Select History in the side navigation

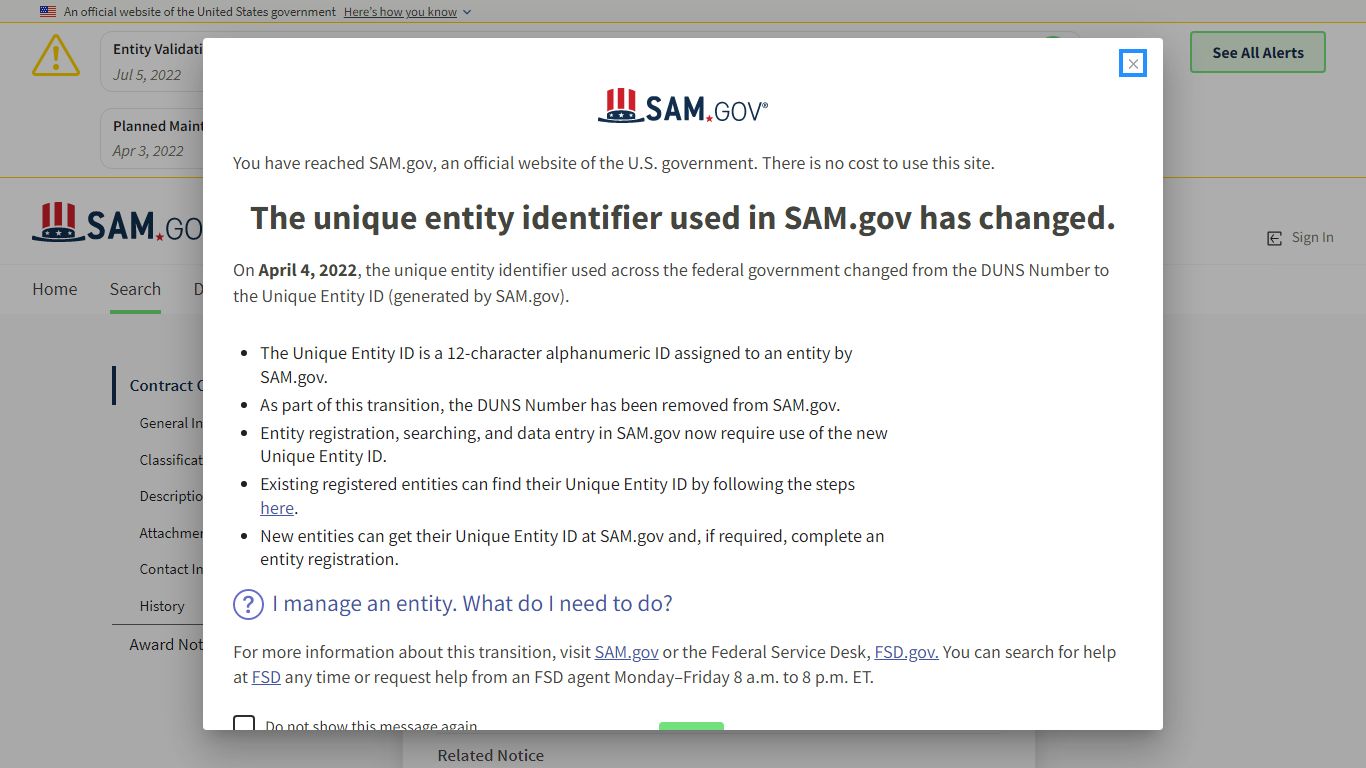tap(162, 606)
